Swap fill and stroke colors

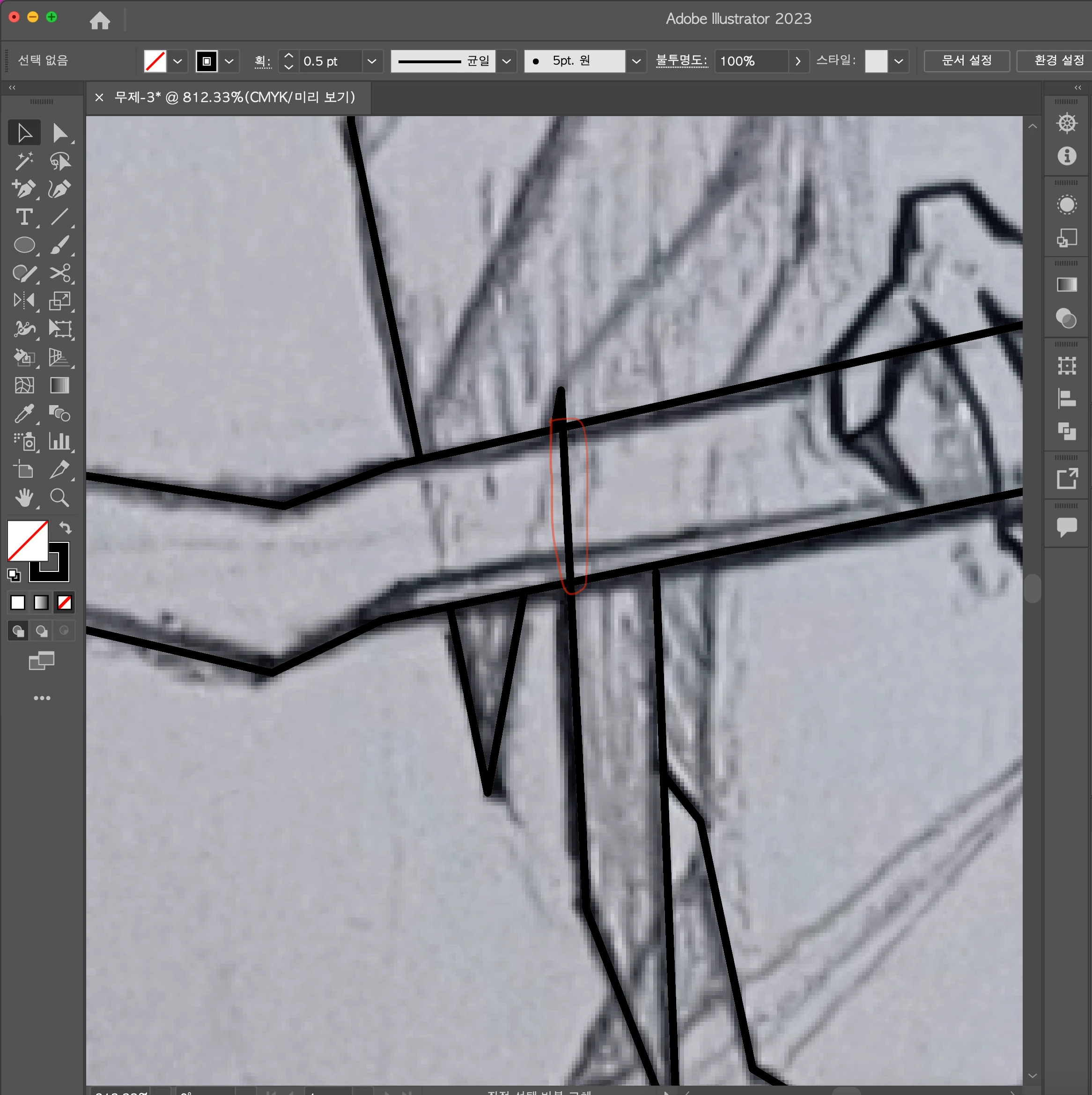(66, 528)
